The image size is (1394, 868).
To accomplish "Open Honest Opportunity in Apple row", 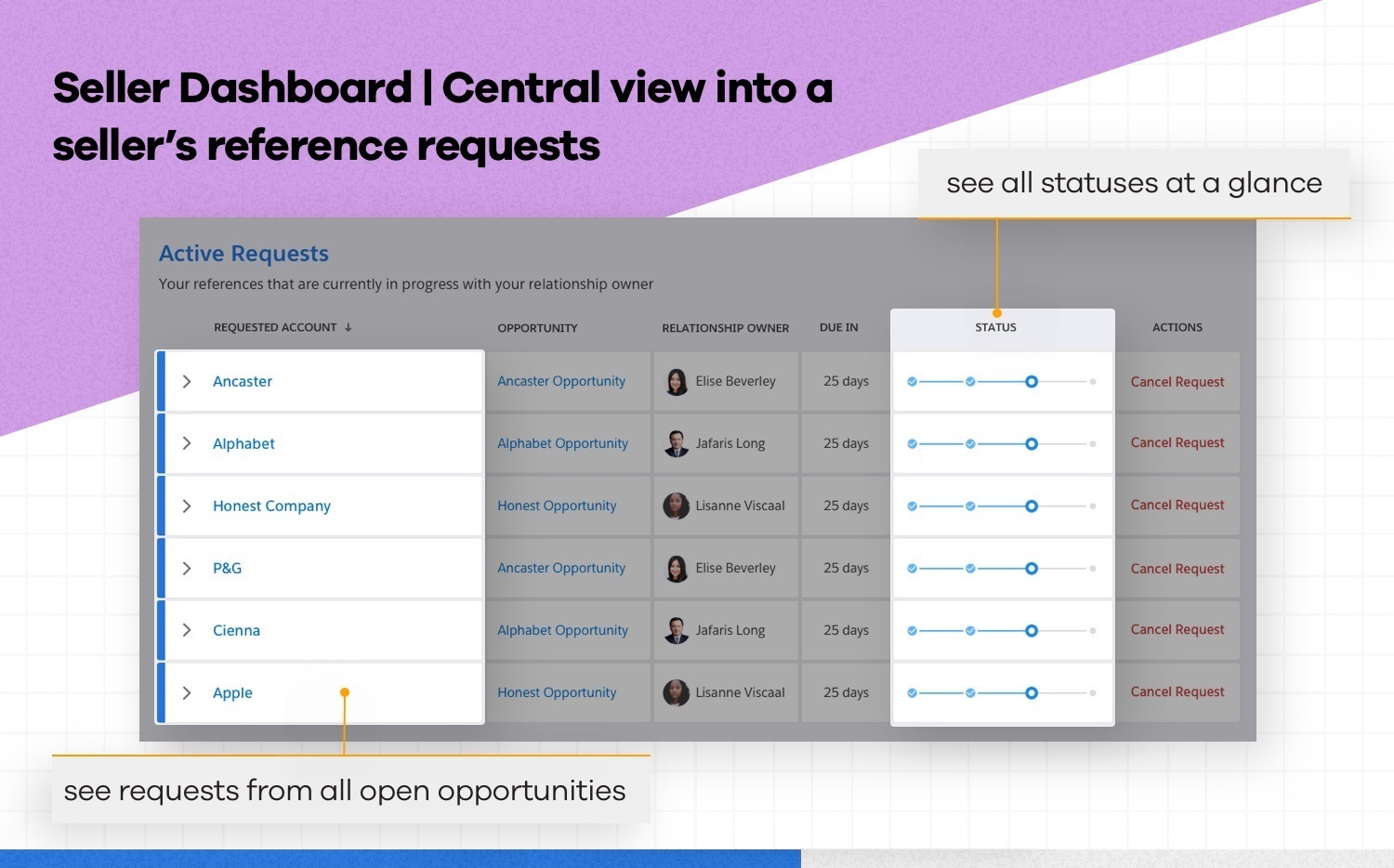I will (x=557, y=692).
